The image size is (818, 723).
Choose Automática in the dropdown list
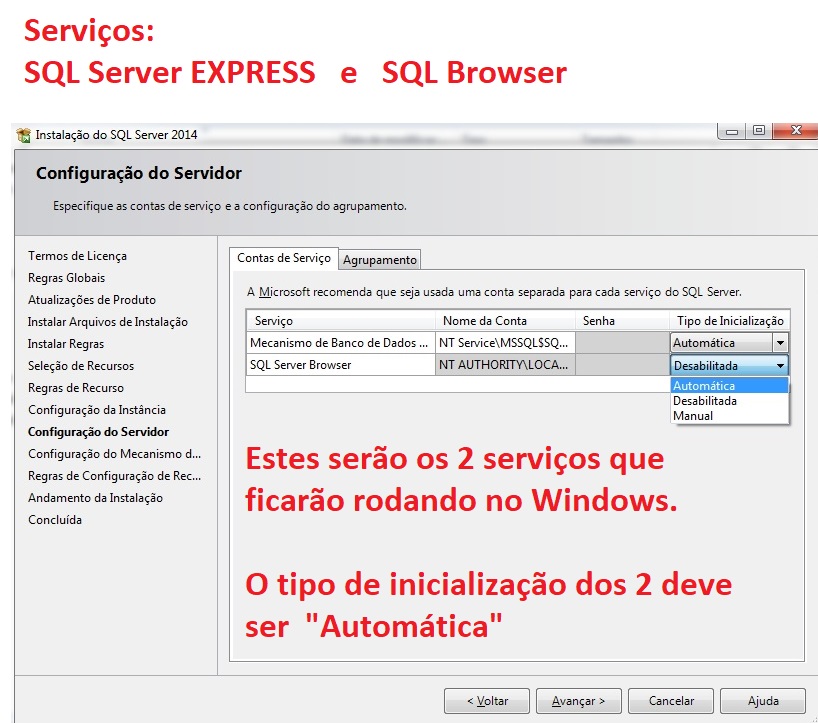729,385
